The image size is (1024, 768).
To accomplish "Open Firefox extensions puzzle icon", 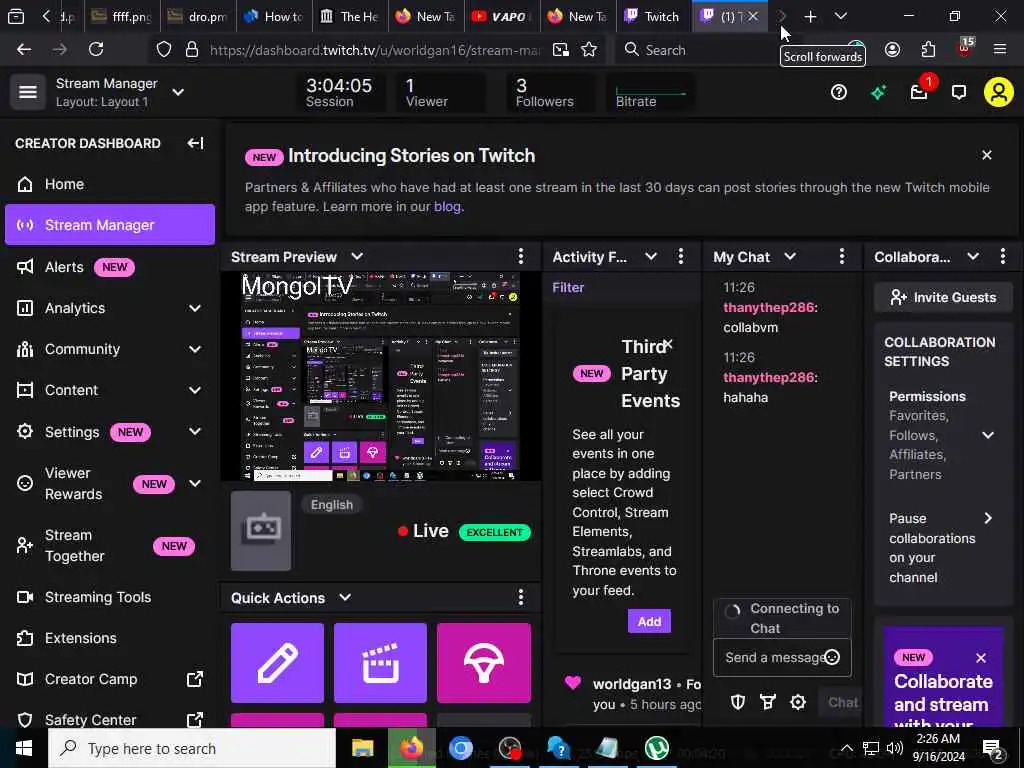I will (x=927, y=50).
